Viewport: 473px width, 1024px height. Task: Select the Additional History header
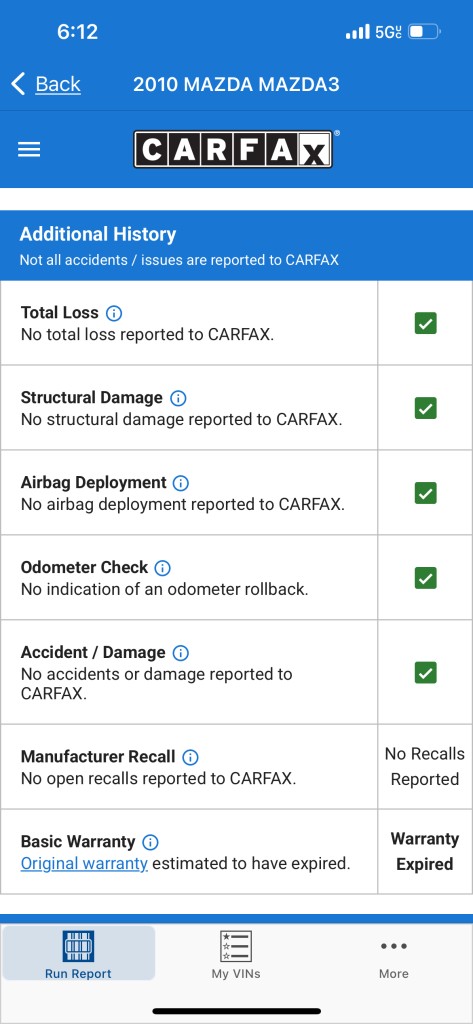coord(236,246)
